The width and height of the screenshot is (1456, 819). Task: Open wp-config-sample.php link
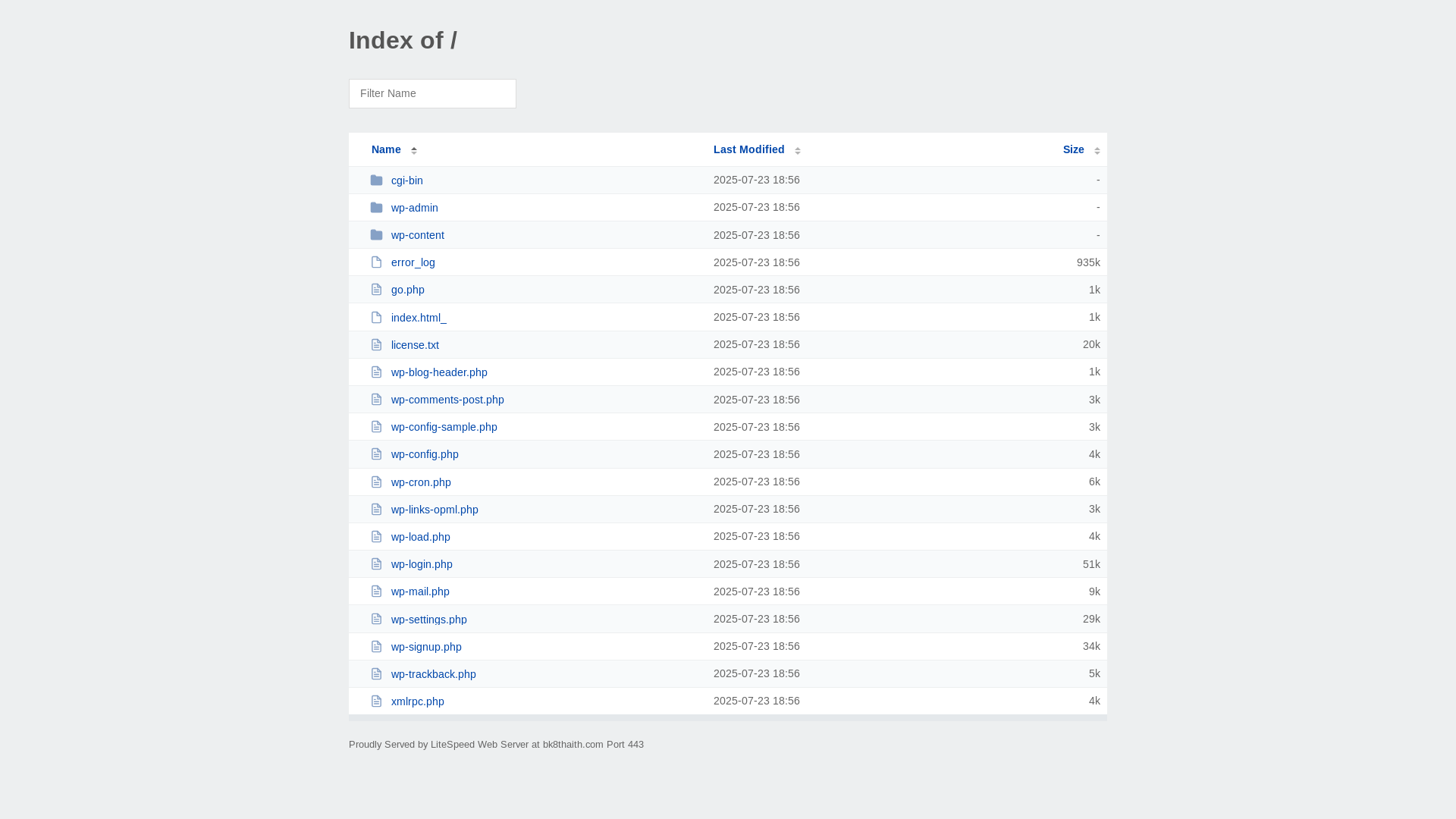(444, 427)
